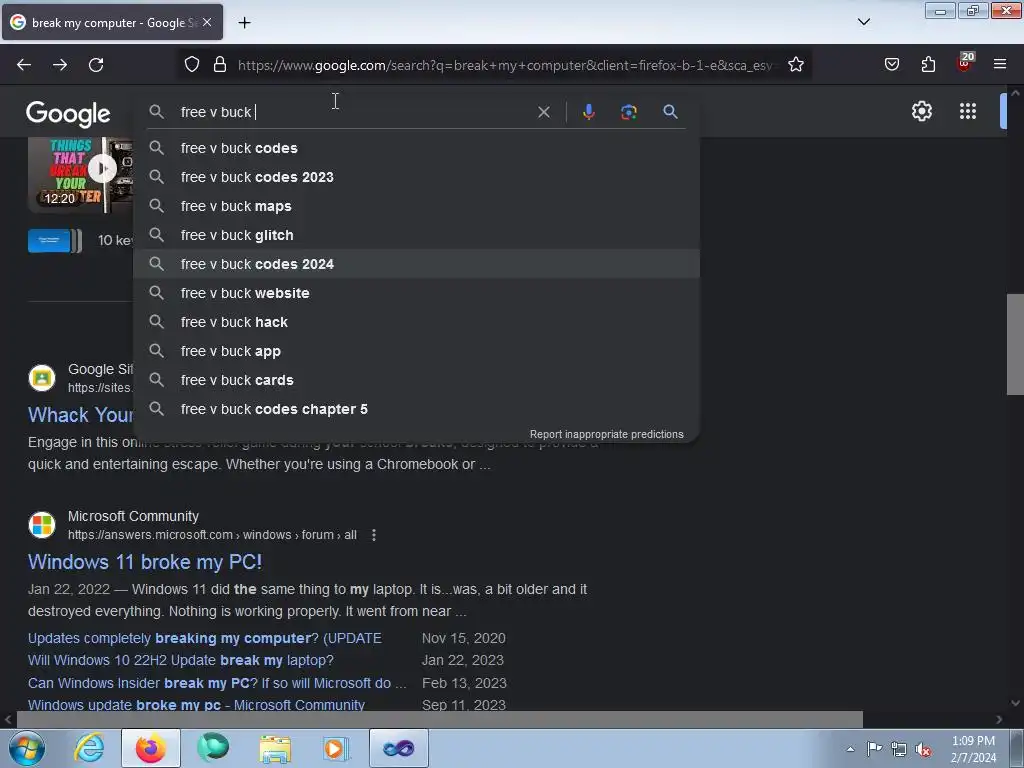
Task: Open Windows Media Player from taskbar
Action: [x=336, y=748]
